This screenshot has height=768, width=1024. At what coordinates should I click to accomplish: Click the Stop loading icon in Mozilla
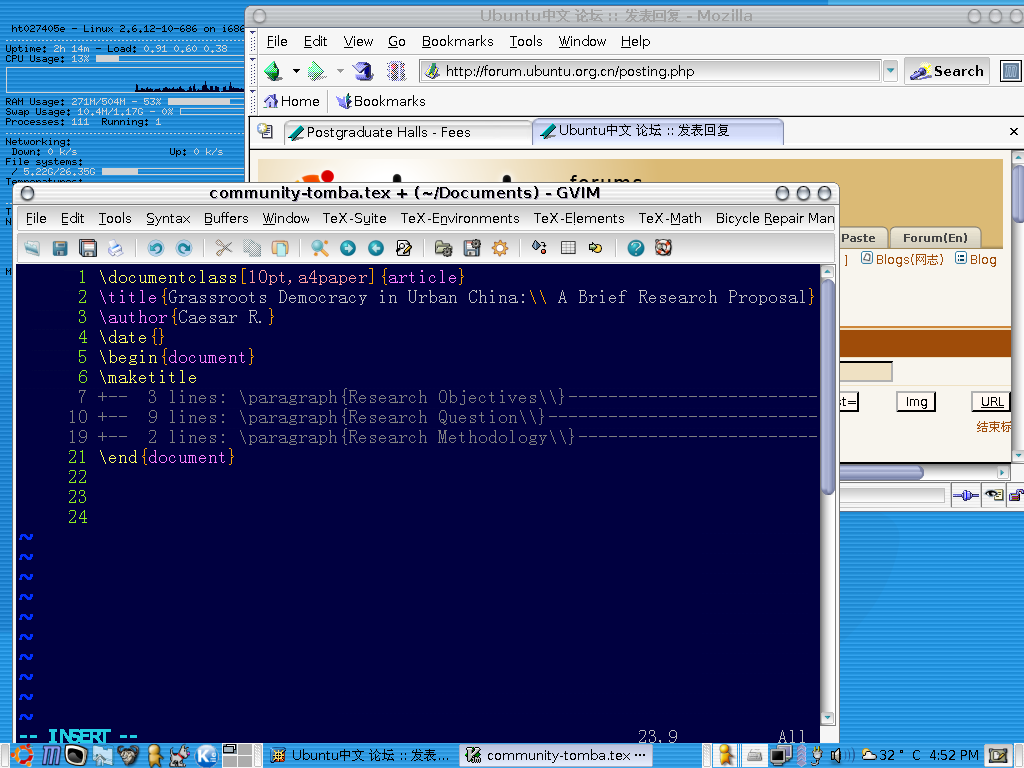point(396,71)
